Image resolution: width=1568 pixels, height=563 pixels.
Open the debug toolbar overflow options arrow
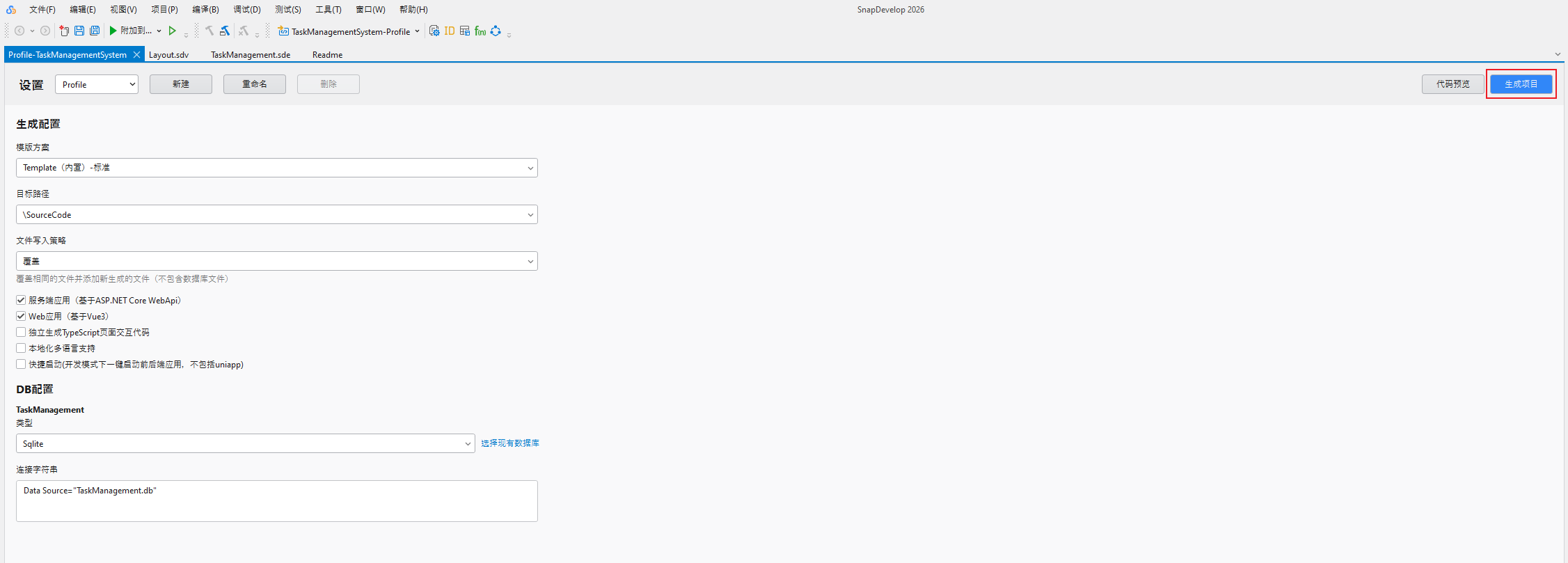coord(187,35)
